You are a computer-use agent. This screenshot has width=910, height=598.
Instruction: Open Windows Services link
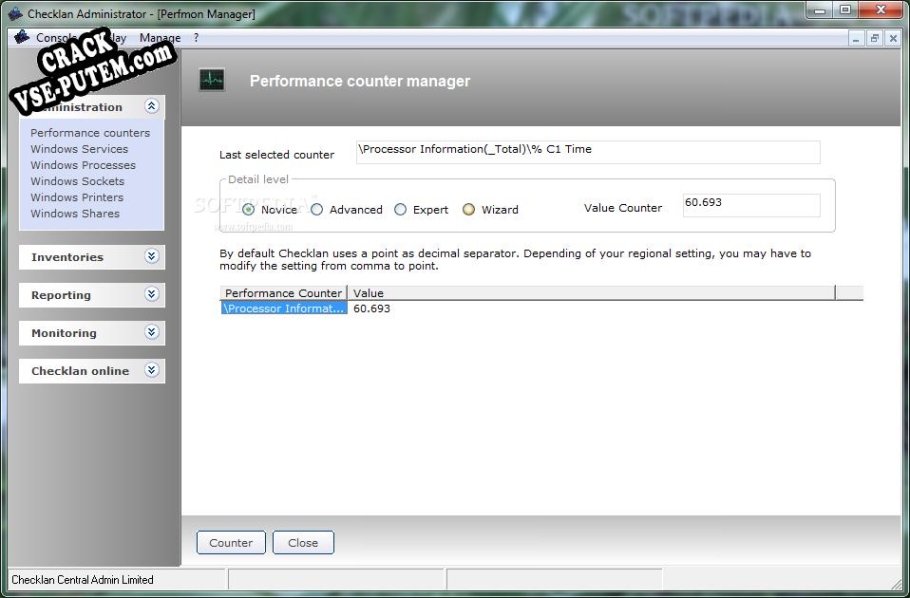tap(79, 149)
